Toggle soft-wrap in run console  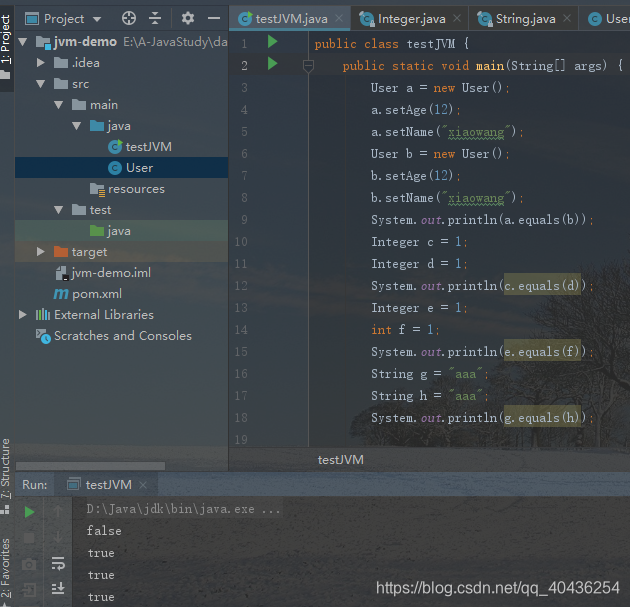(x=58, y=564)
